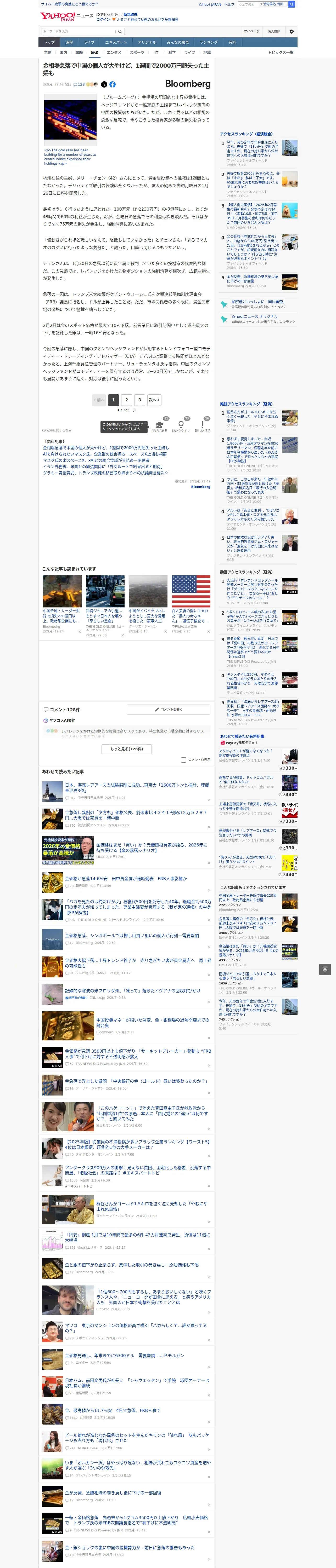Screen dimensions: 336x1568
Task: Open related link 金相場急落で中国の個人が大やけど
Action: pos(105,447)
